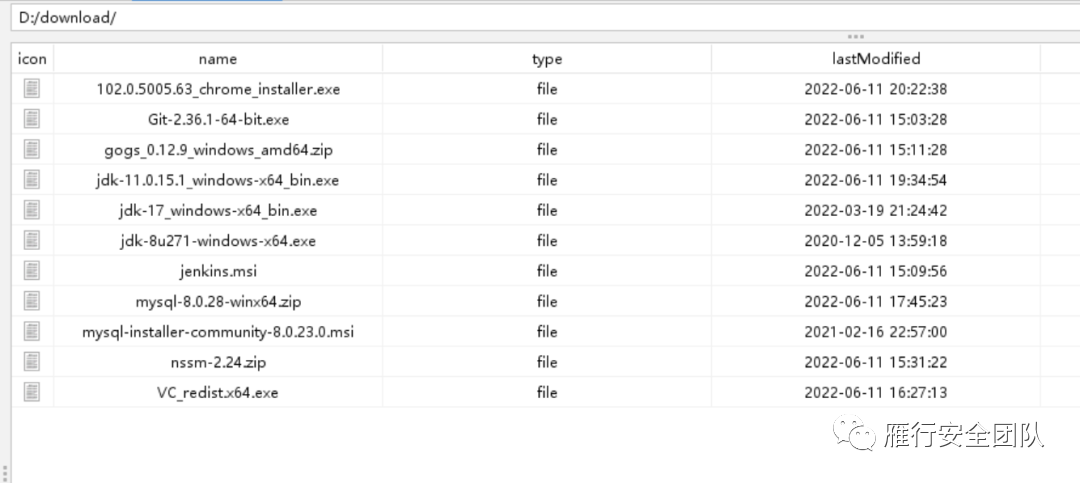Click type cell of jdk-11.0.15.1_windows-x64_bin.exe row
1080x483 pixels.
click(x=547, y=181)
